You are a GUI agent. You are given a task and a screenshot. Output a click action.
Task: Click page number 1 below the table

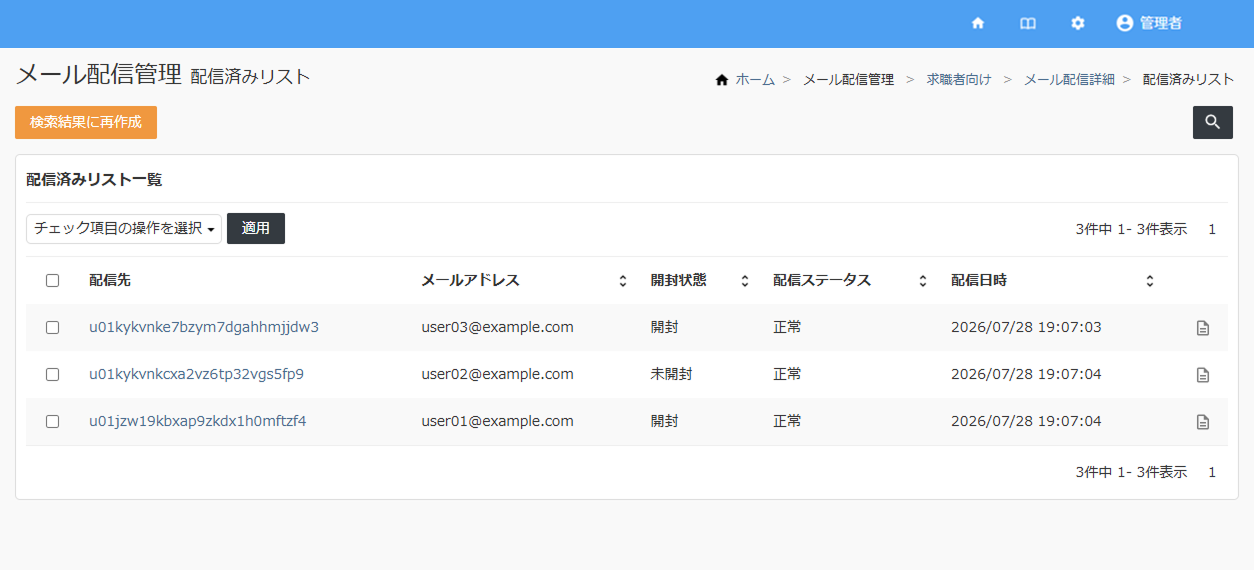pos(1212,472)
